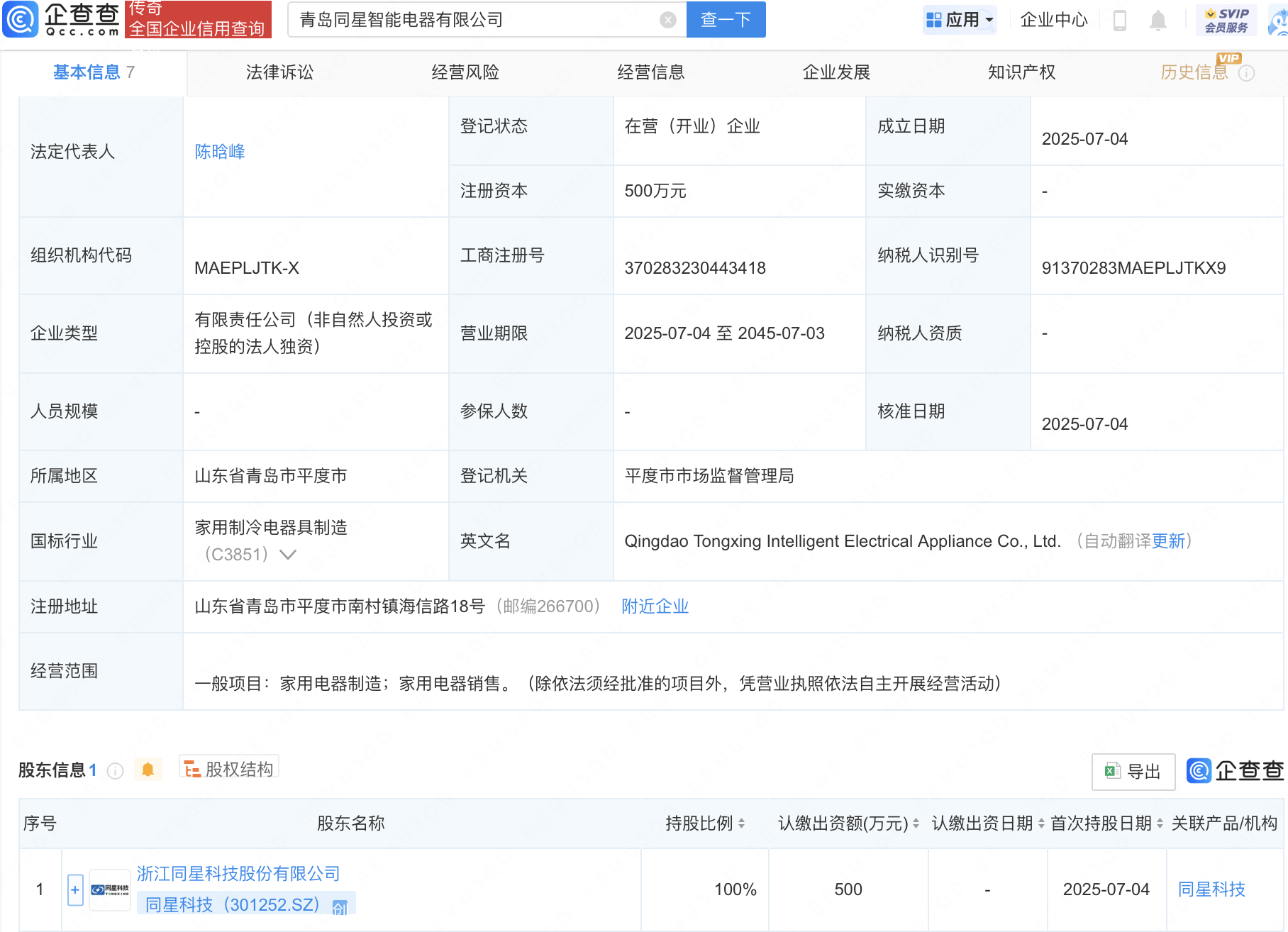The width and height of the screenshot is (1288, 932).
Task: Click the company name search field
Action: tap(475, 20)
